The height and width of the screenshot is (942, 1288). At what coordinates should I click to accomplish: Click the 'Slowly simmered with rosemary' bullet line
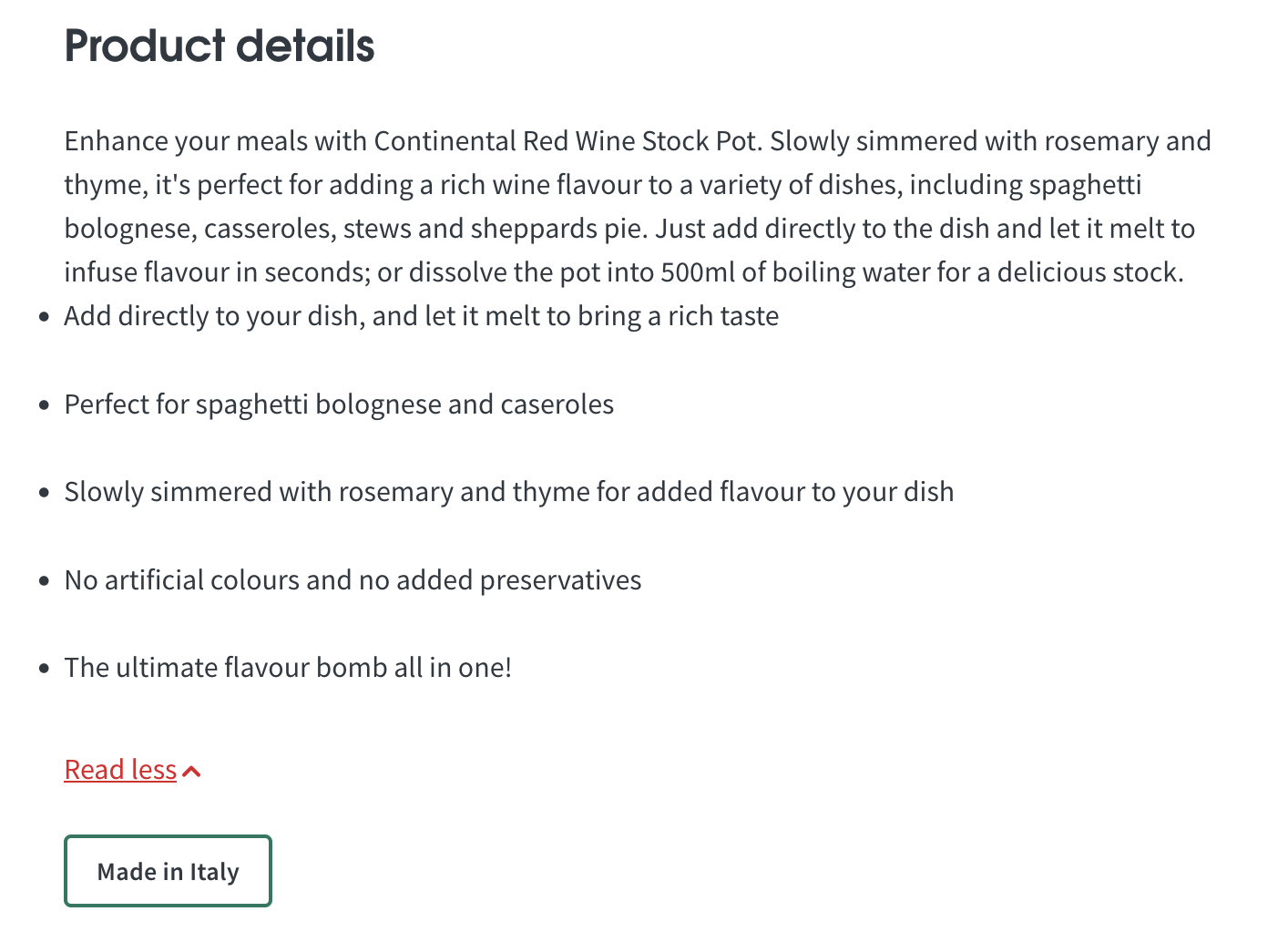[508, 492]
